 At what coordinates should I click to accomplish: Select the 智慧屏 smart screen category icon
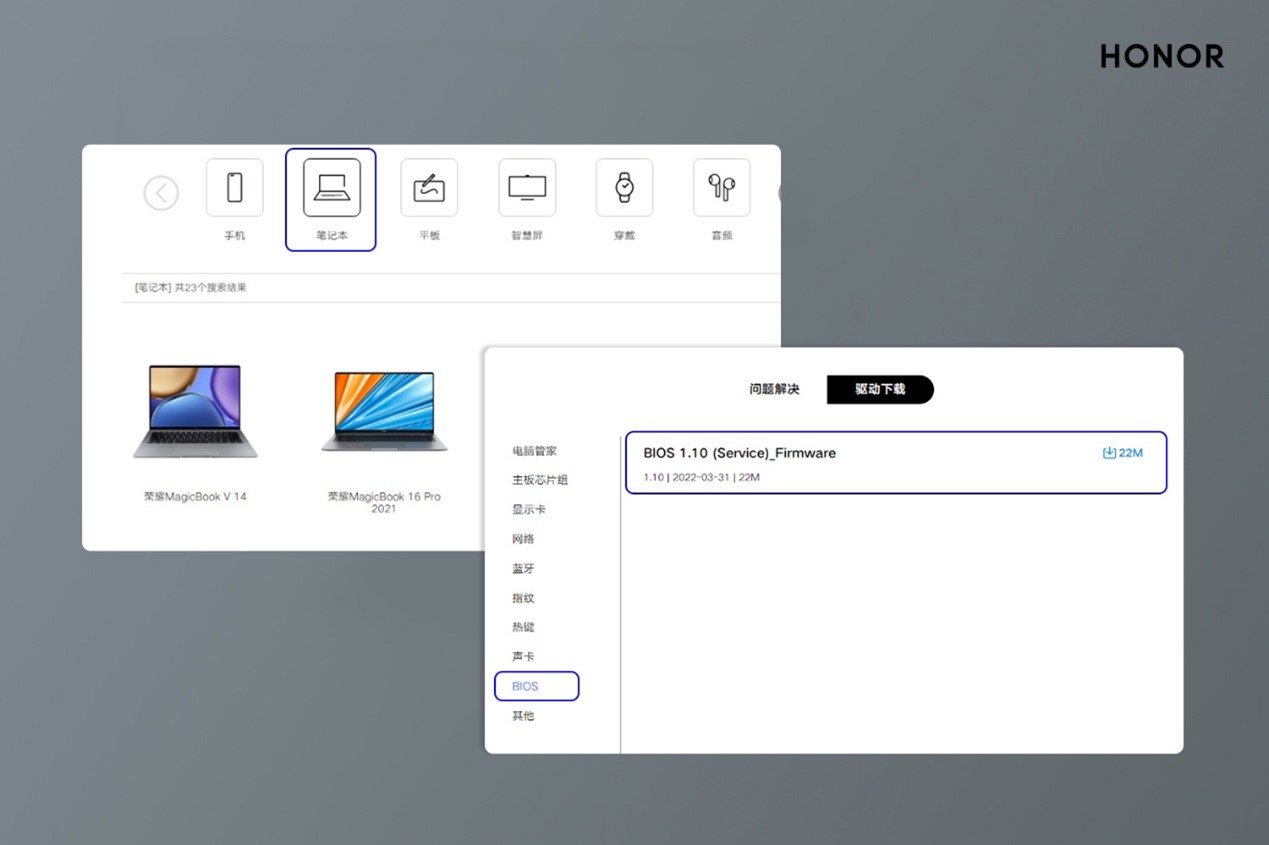(x=527, y=187)
